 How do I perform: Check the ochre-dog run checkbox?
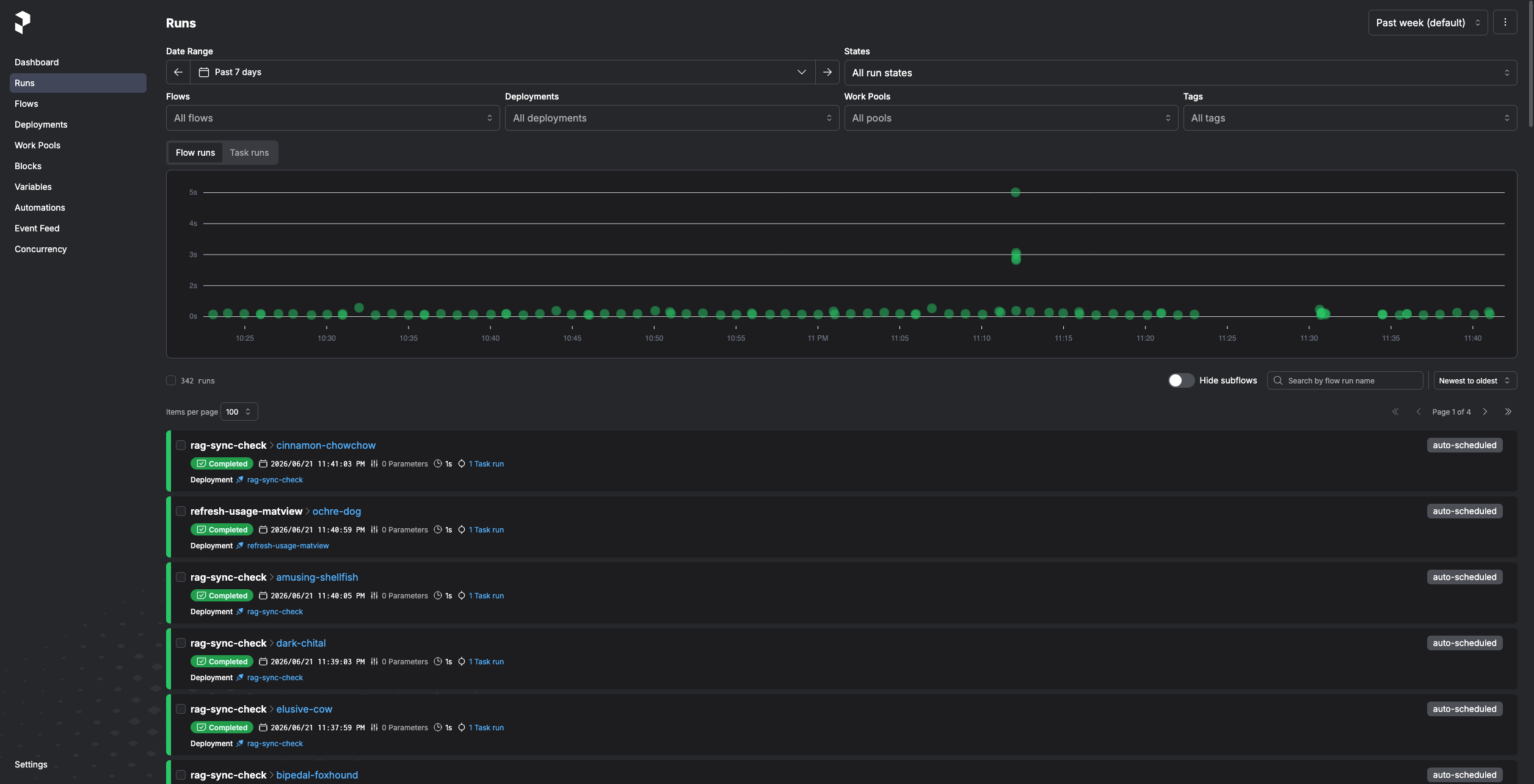pyautogui.click(x=181, y=511)
